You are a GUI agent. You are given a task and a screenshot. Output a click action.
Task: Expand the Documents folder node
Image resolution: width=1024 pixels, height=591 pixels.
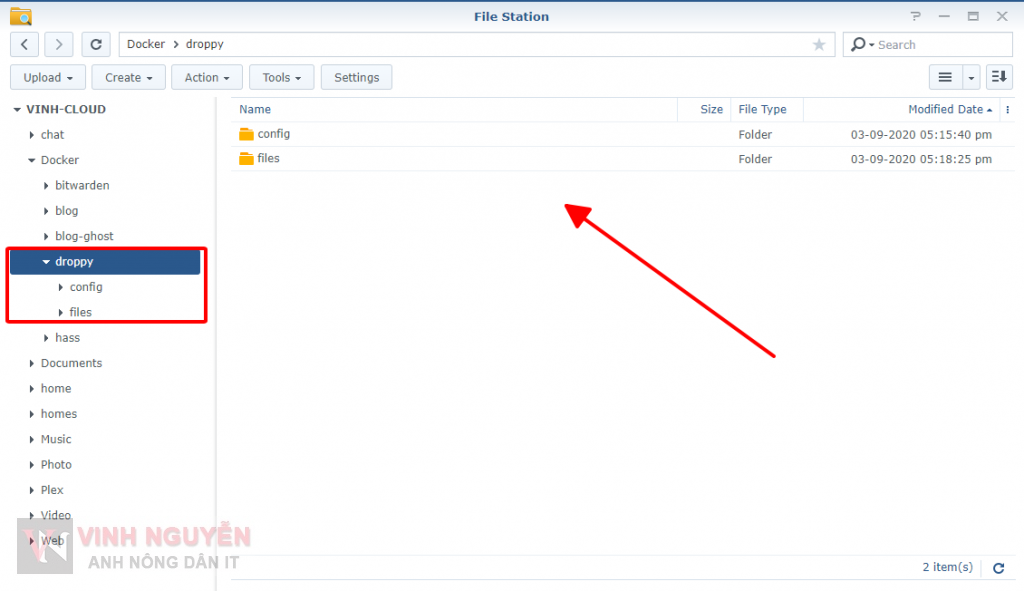coord(31,364)
